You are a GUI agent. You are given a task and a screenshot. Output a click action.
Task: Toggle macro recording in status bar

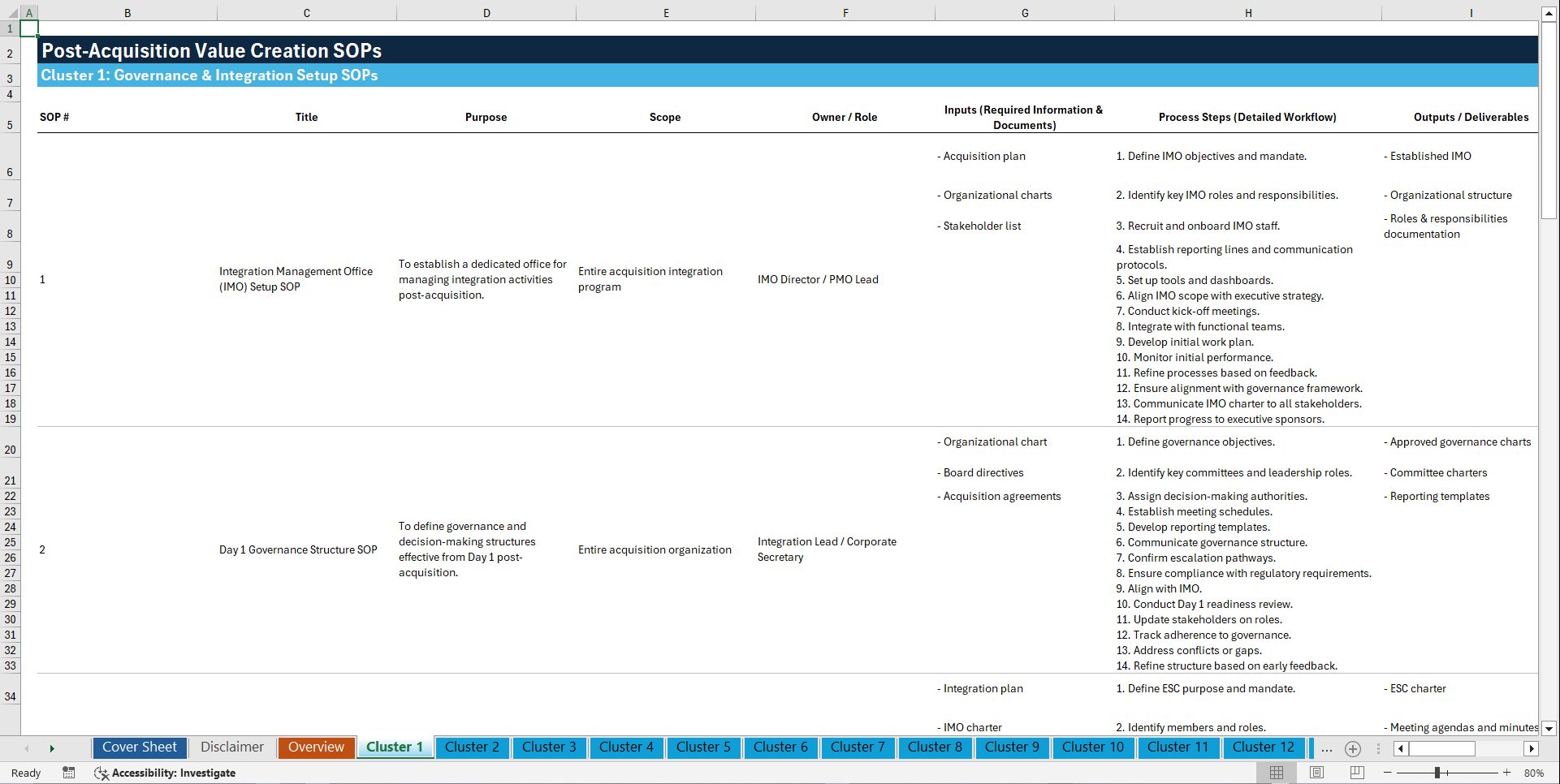click(69, 773)
